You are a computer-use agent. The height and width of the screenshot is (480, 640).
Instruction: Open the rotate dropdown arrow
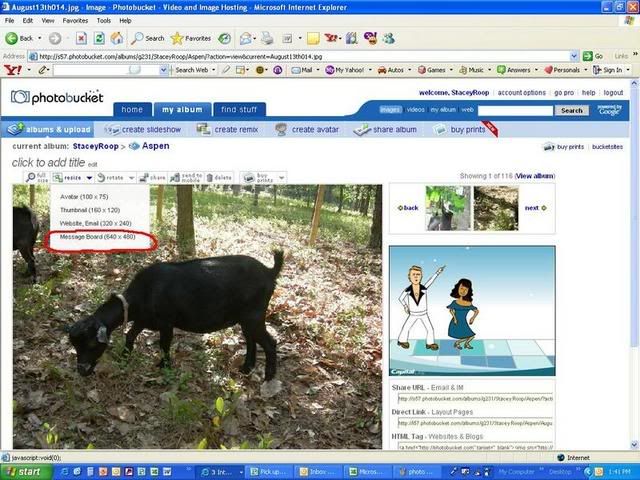click(131, 178)
